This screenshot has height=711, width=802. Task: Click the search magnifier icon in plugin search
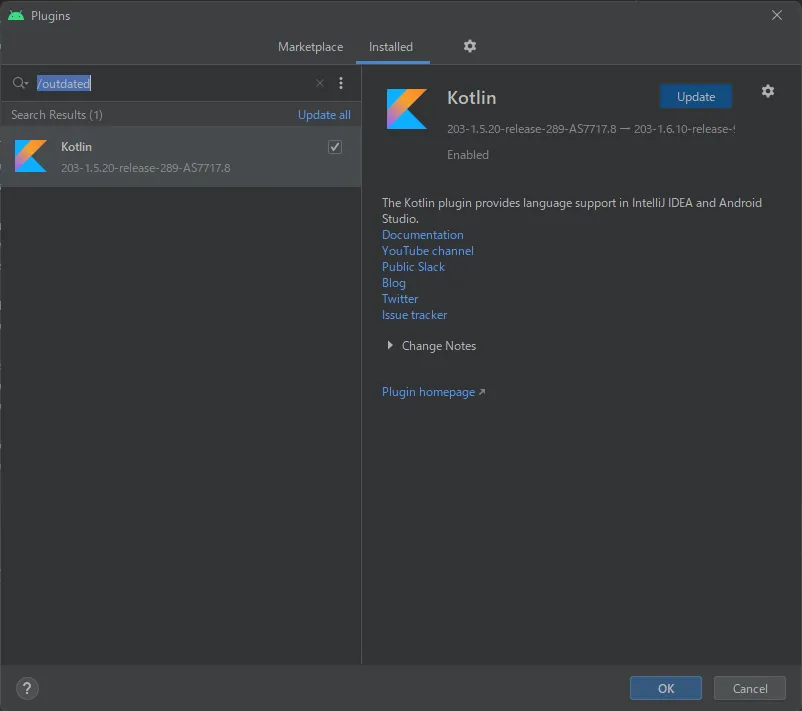(x=19, y=84)
